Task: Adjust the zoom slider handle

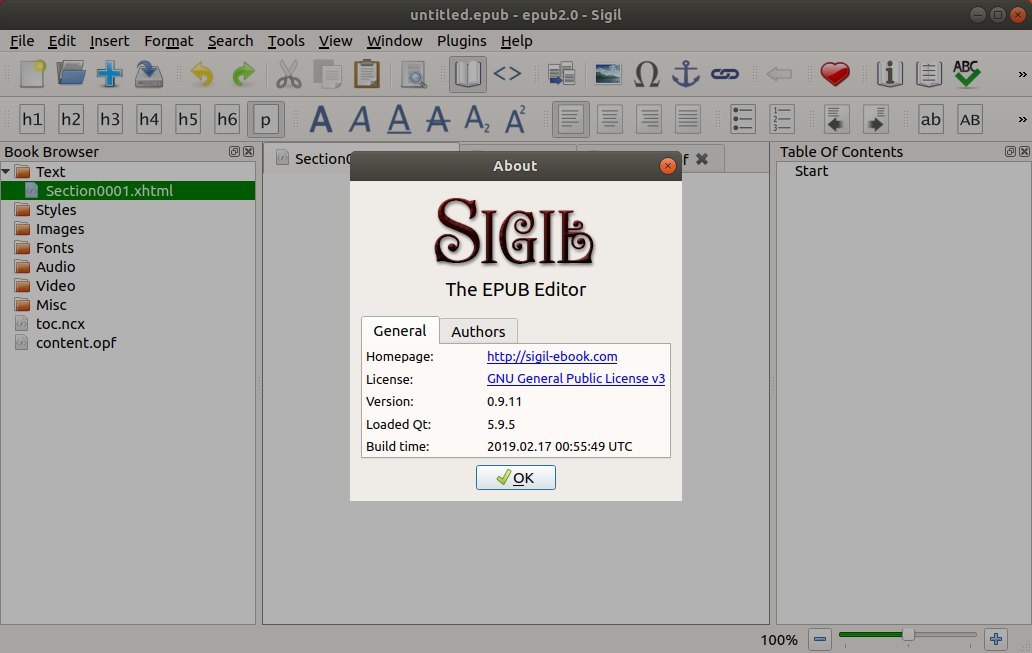Action: [x=908, y=635]
